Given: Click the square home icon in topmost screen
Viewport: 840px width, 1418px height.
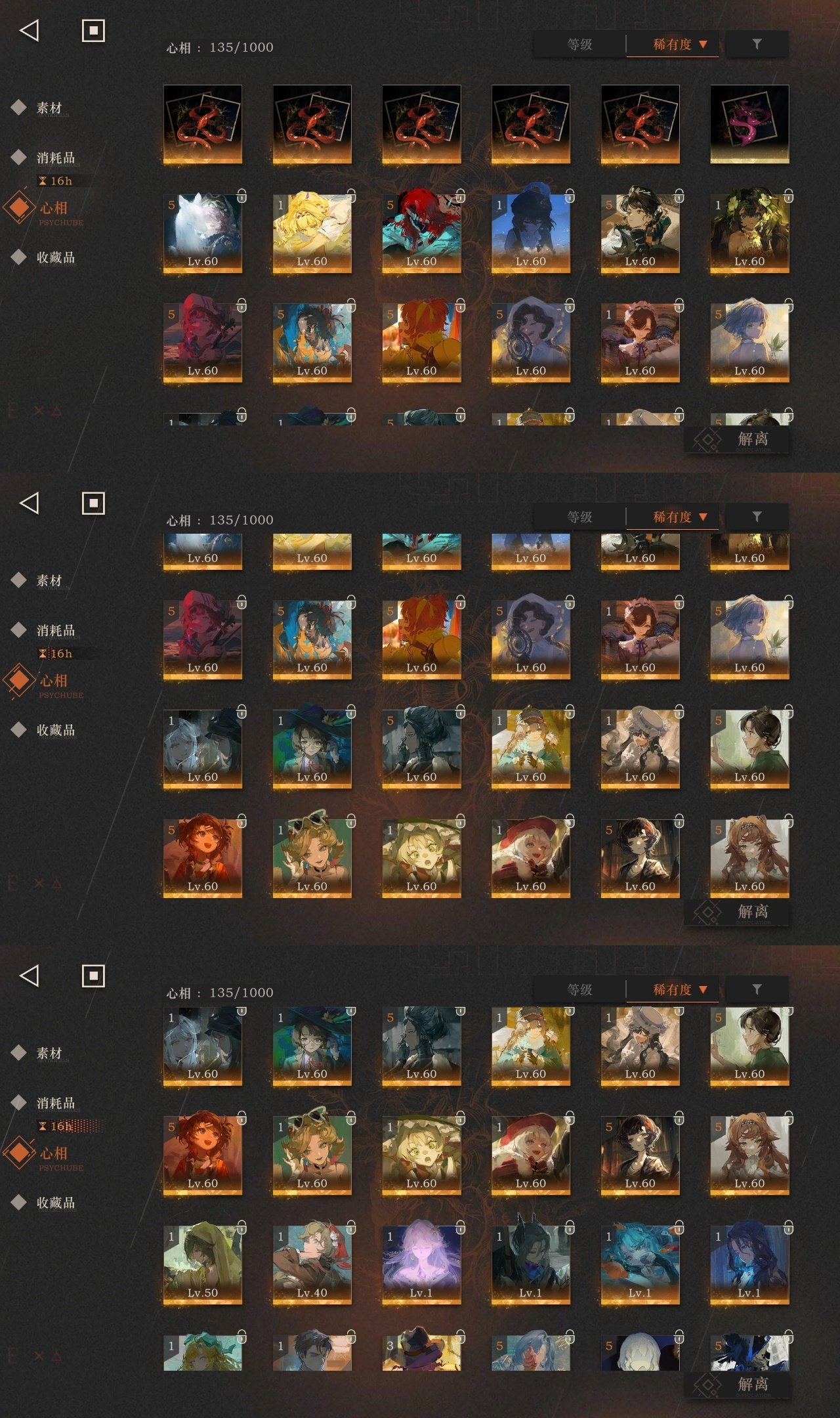Looking at the screenshot, I should tap(93, 30).
